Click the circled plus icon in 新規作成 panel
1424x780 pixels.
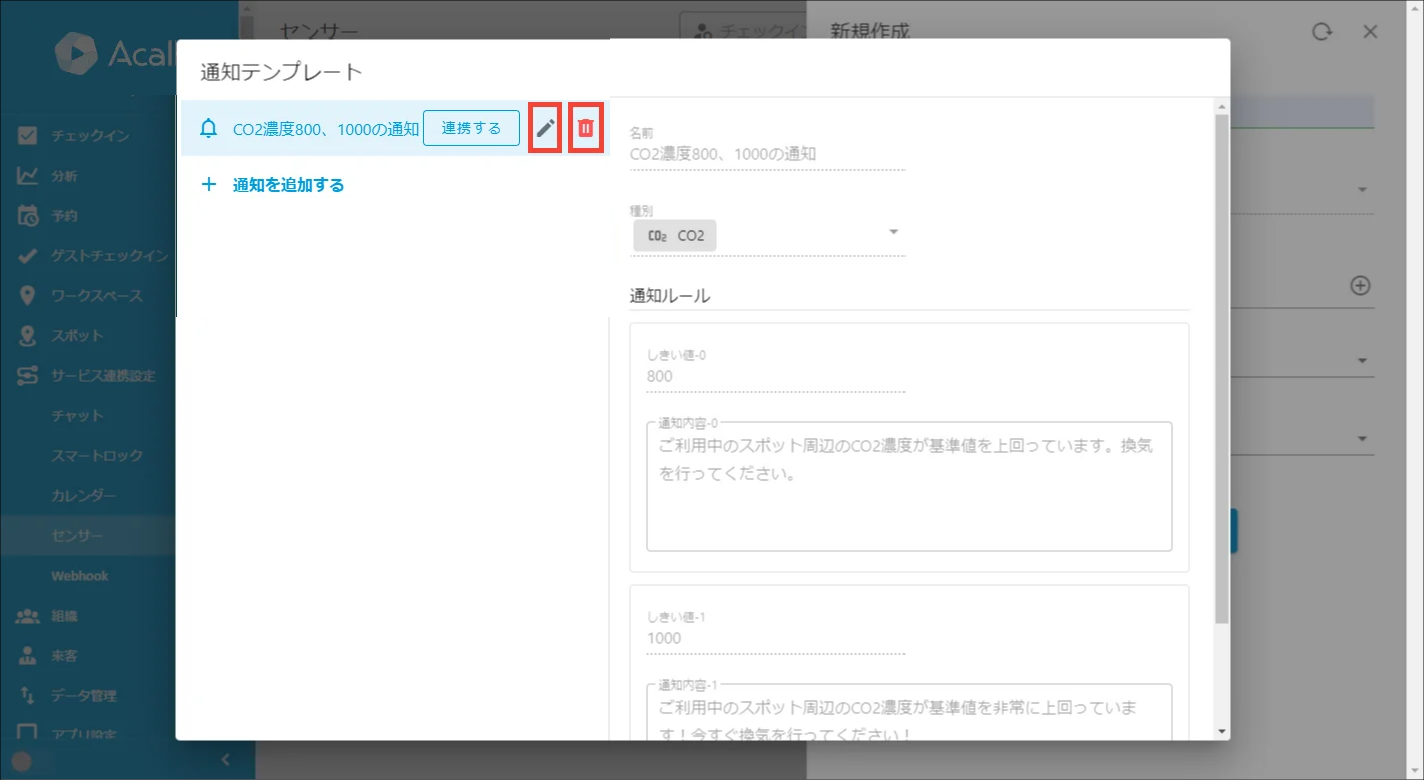pyautogui.click(x=1360, y=286)
